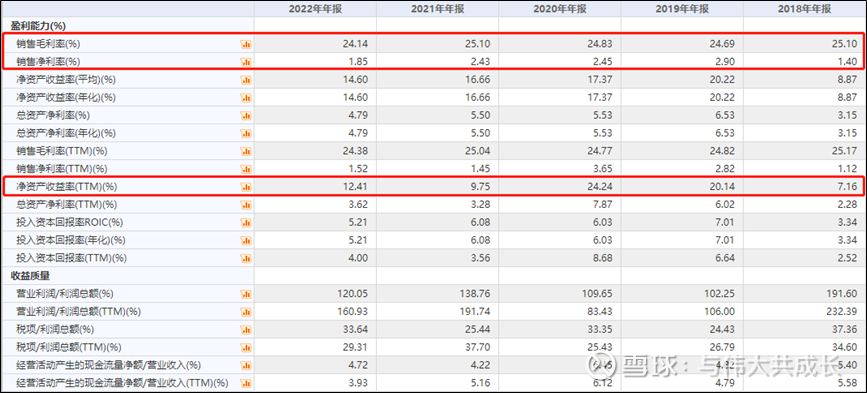Show chart for 总资产净利率(%) row
The height and width of the screenshot is (393, 867).
(246, 116)
